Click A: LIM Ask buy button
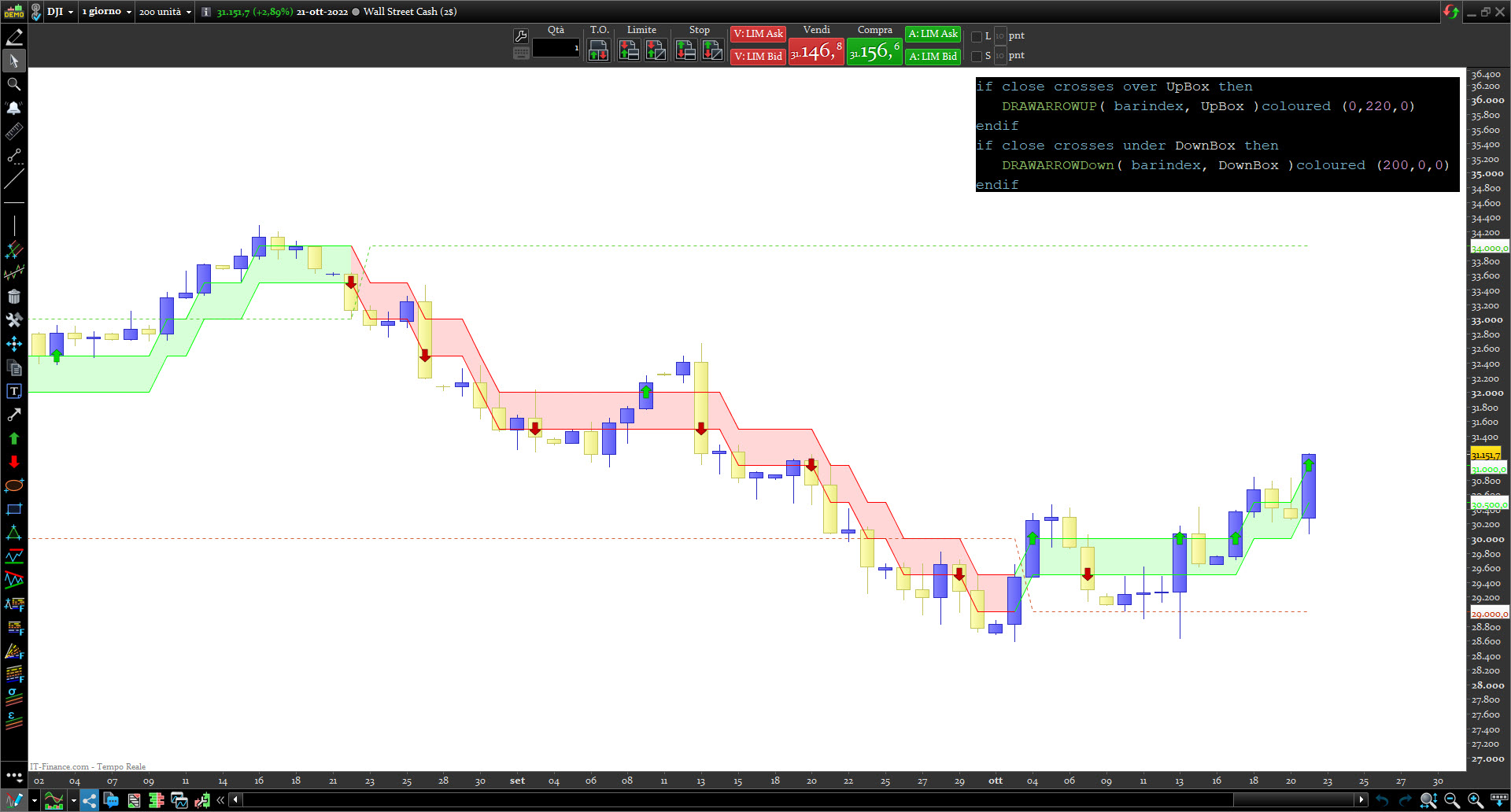1511x812 pixels. click(933, 34)
